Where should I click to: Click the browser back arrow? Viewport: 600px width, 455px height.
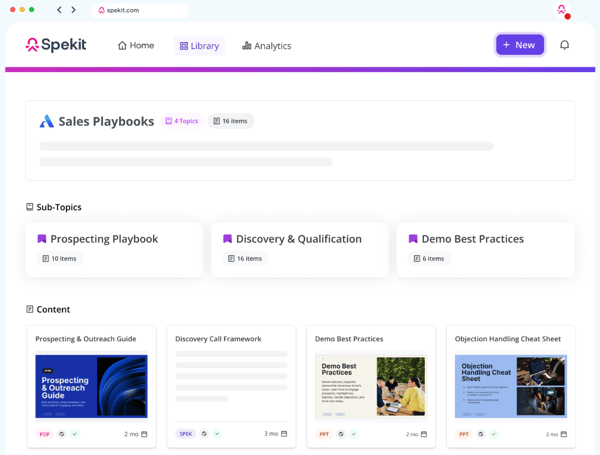pos(59,10)
